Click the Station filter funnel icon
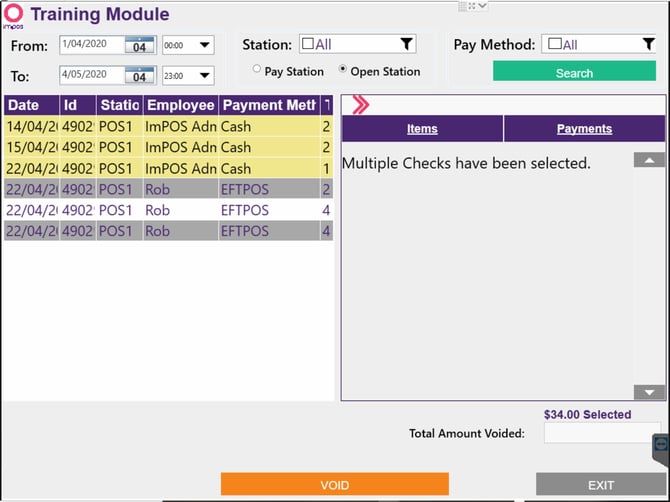 [x=406, y=44]
